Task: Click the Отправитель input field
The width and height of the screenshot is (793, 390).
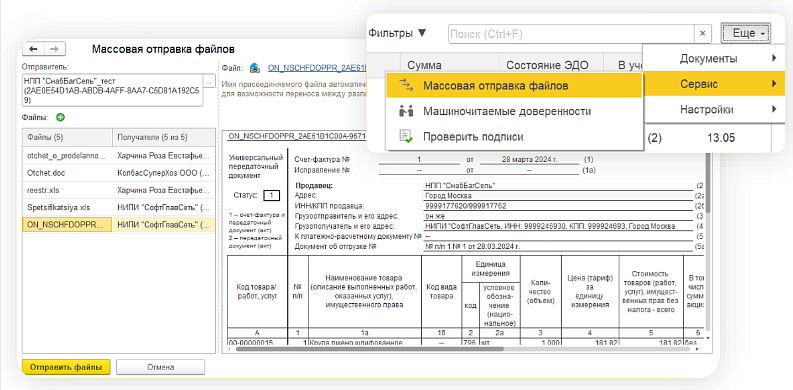Action: pos(112,91)
